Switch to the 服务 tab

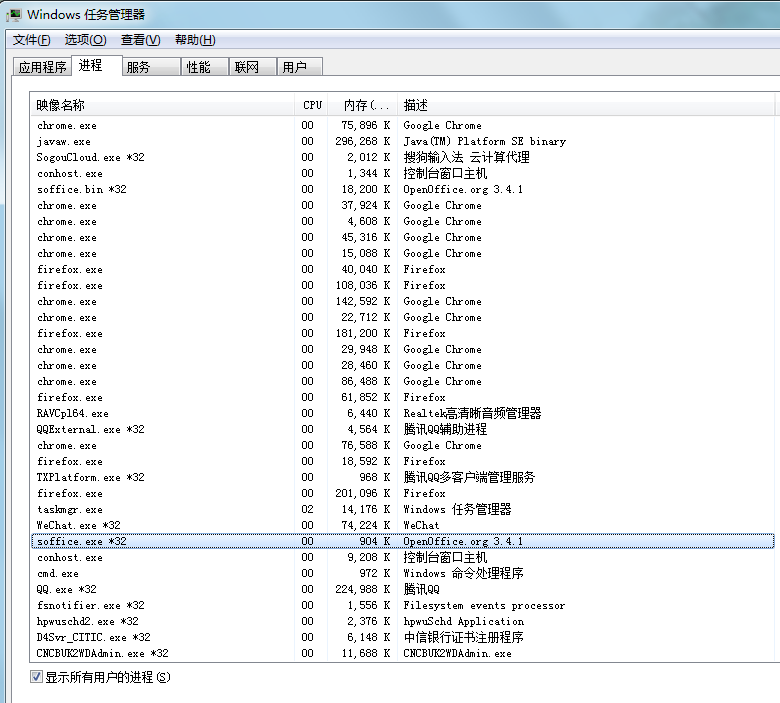click(151, 67)
